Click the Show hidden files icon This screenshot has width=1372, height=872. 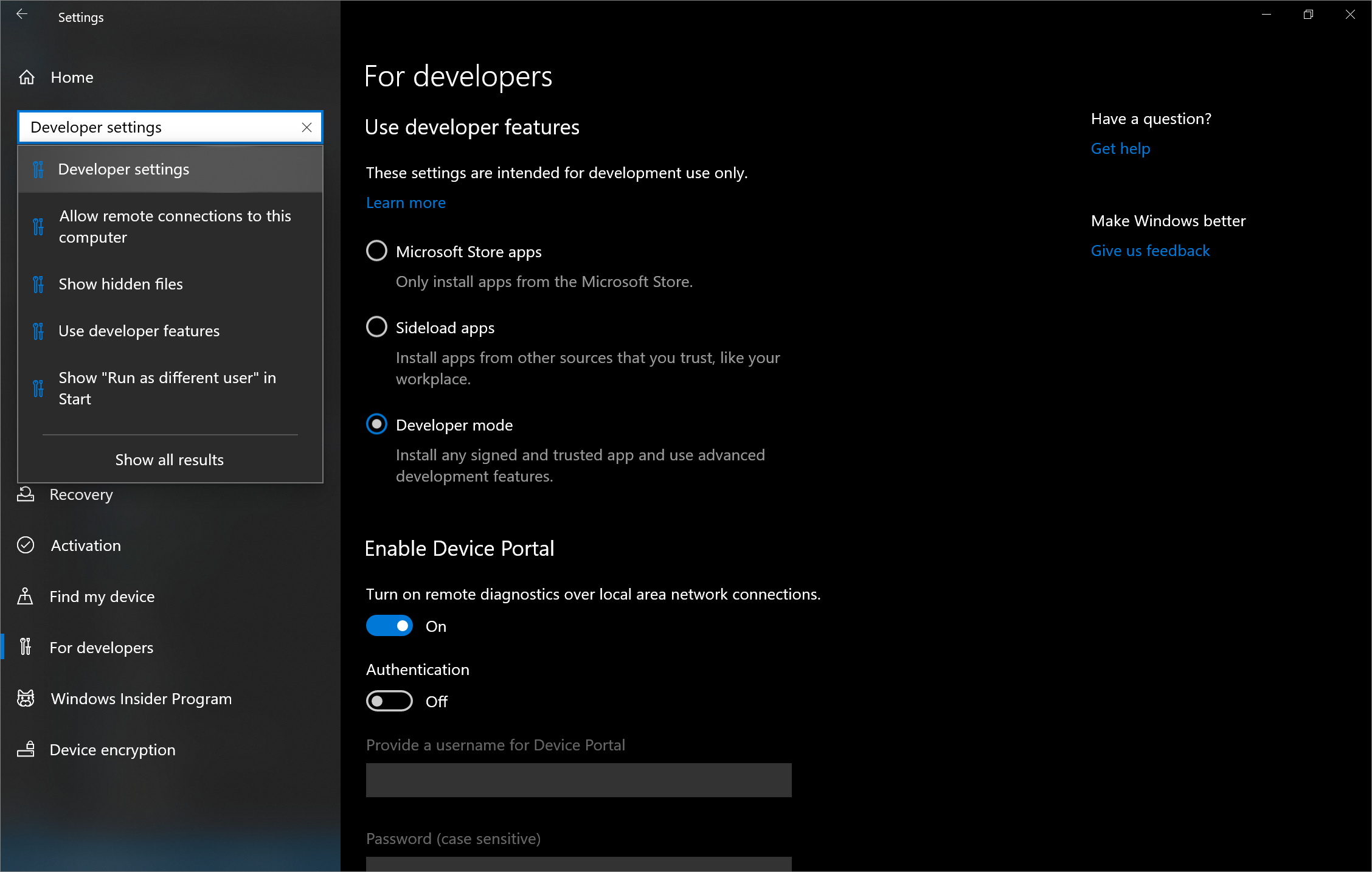[40, 283]
